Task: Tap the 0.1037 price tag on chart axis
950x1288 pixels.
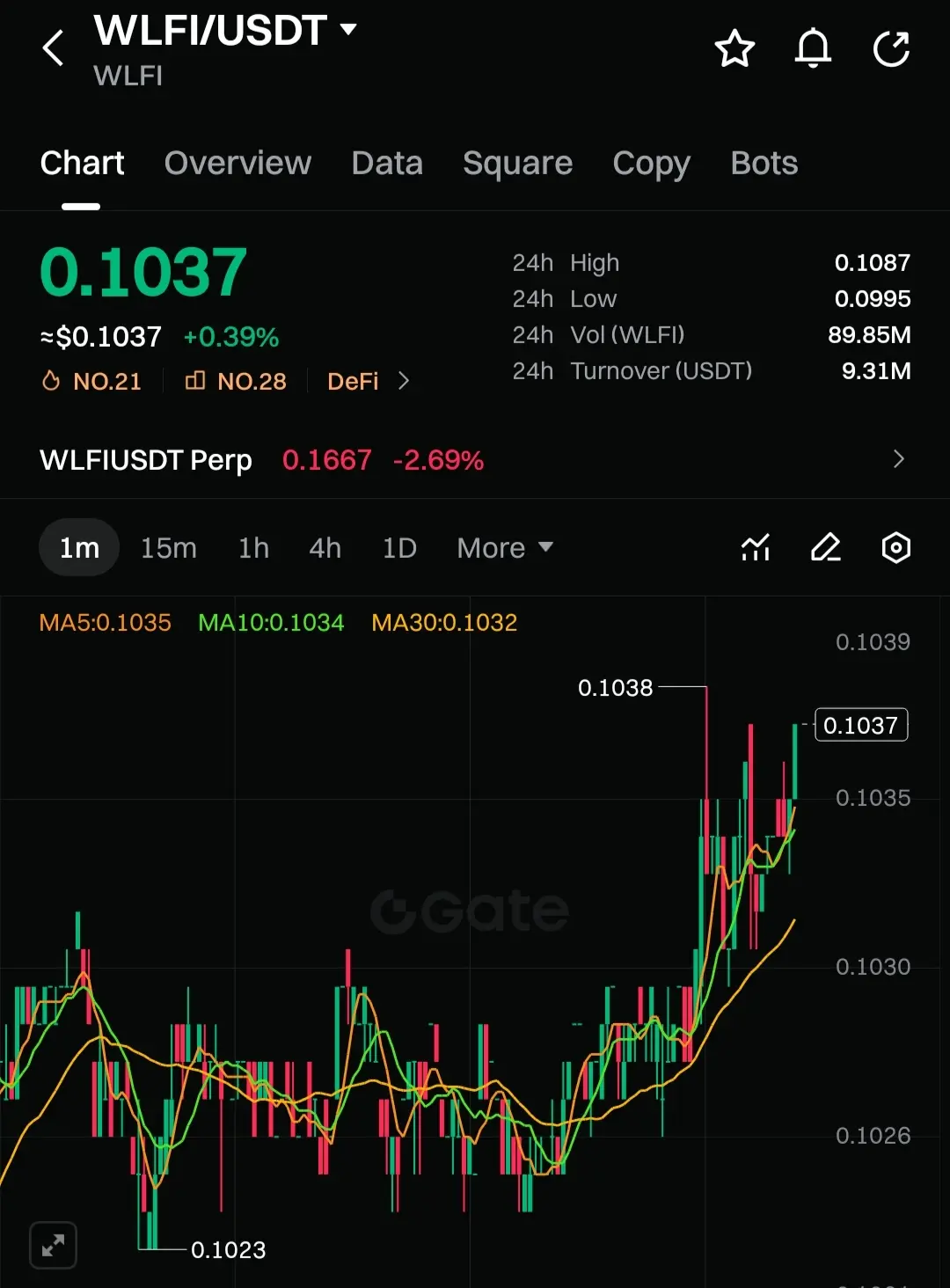Action: coord(861,725)
